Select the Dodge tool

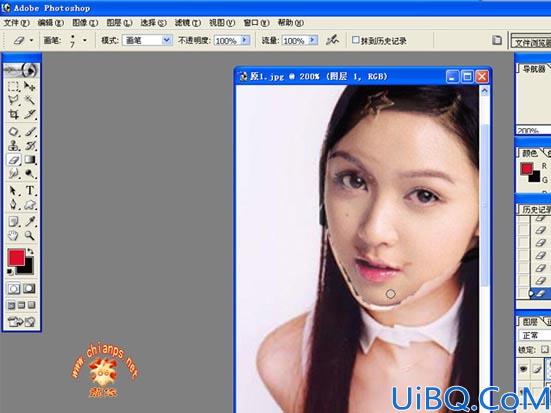coord(30,174)
